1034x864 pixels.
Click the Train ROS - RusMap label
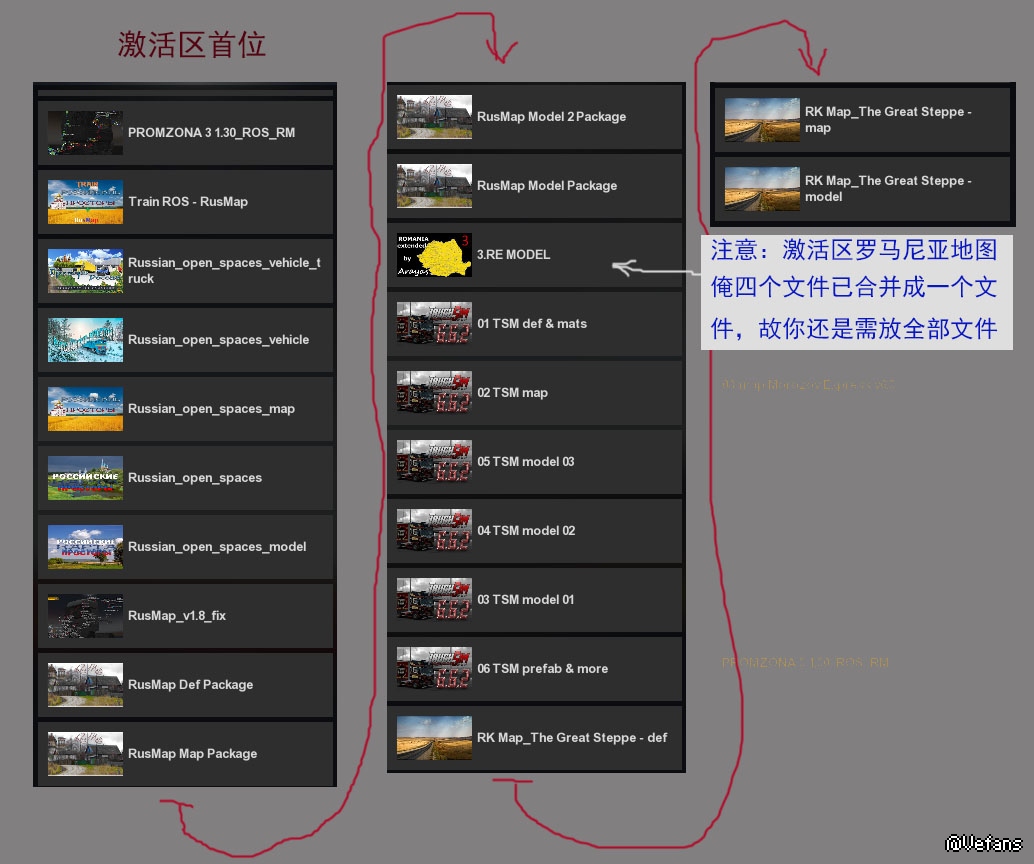pos(188,202)
